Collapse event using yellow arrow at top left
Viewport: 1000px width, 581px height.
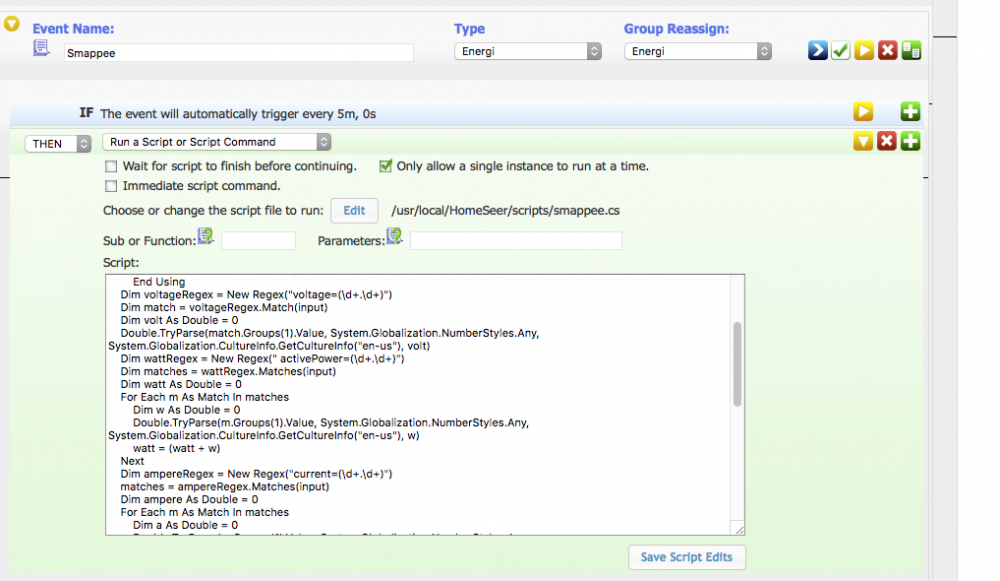click(x=12, y=24)
